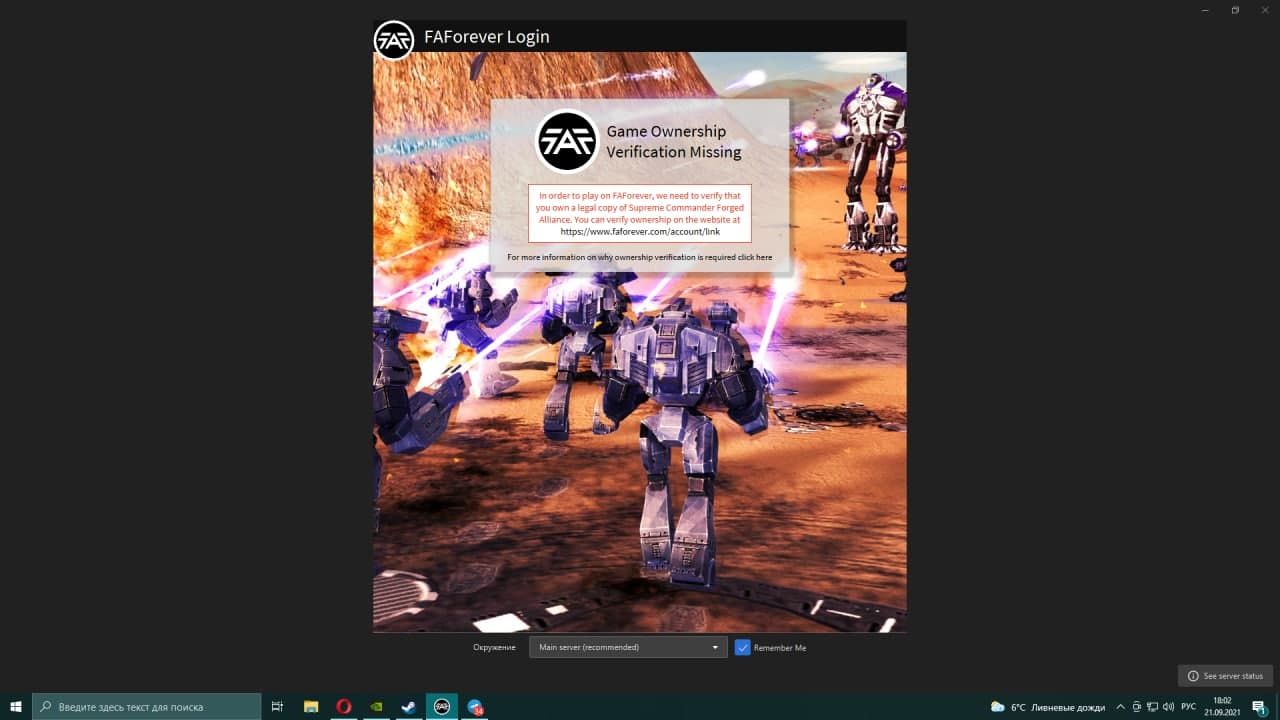
Task: Click the FAF logo in the title bar
Action: [x=394, y=40]
